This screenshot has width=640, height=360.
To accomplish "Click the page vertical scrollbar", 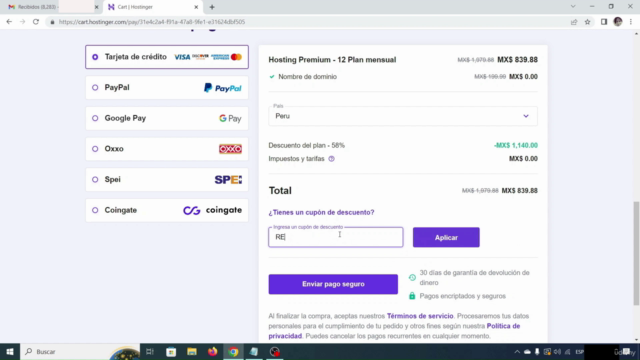I will point(636,253).
